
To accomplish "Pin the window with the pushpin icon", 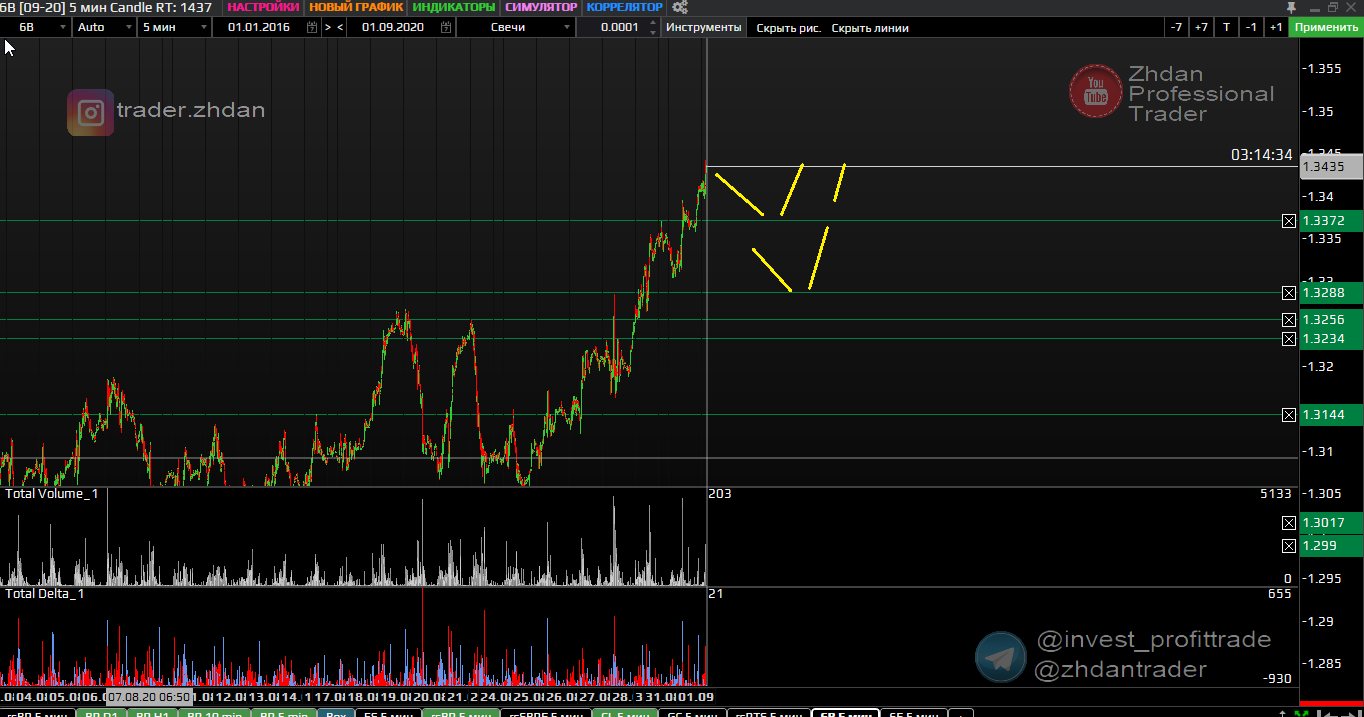I will [1290, 7].
